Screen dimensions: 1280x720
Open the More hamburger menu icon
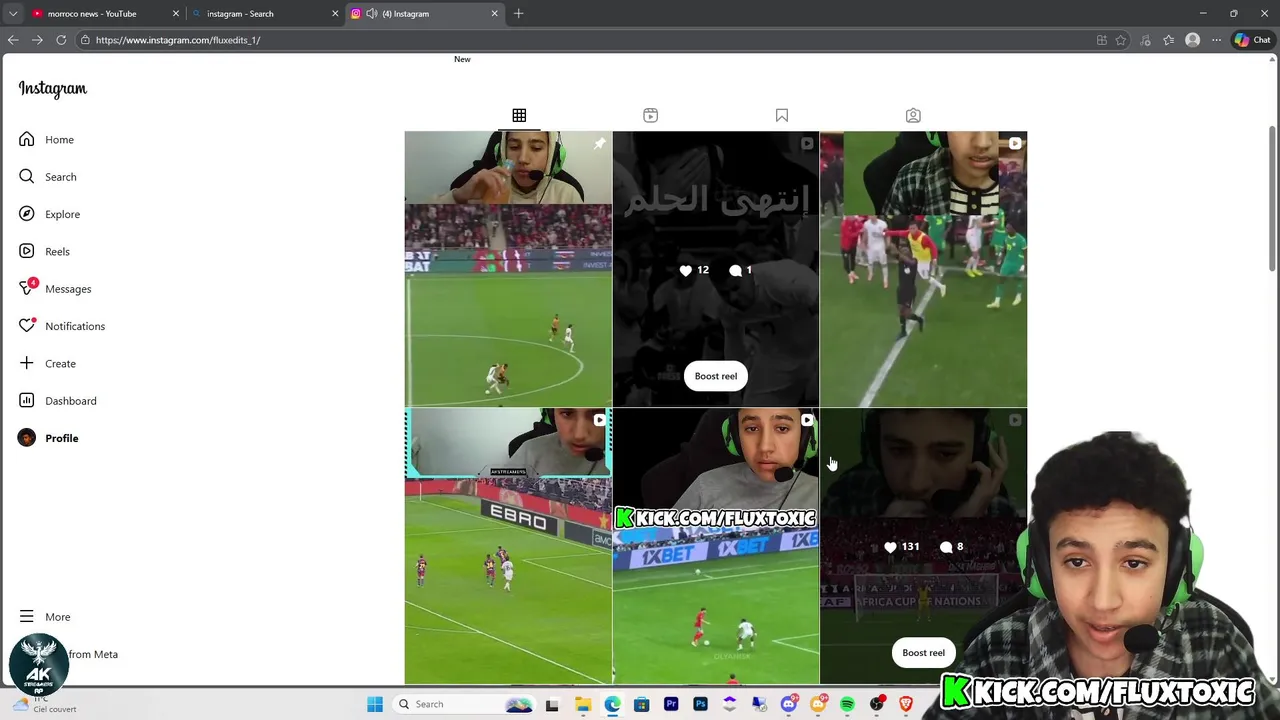pos(26,617)
